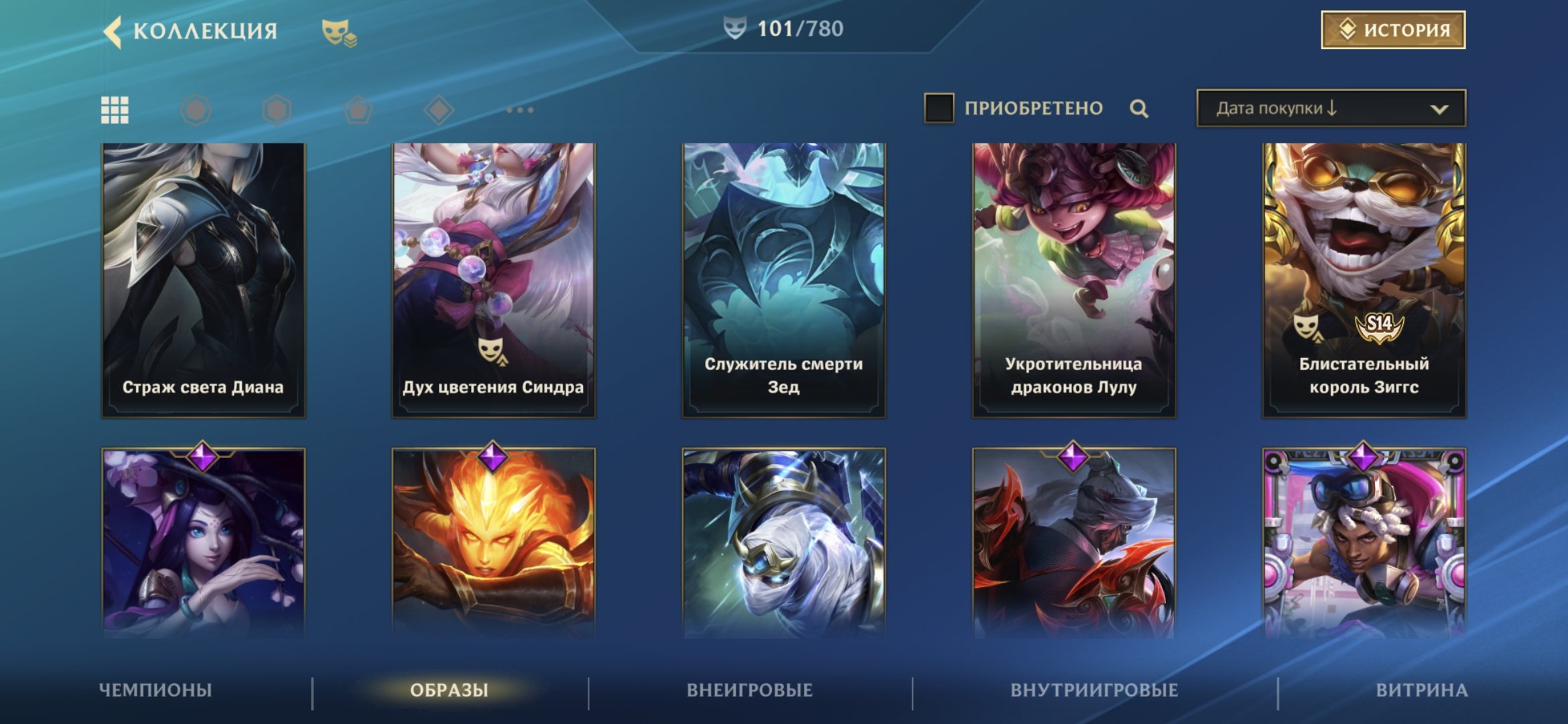Click the sort dropdown chevron arrow

(x=1439, y=109)
